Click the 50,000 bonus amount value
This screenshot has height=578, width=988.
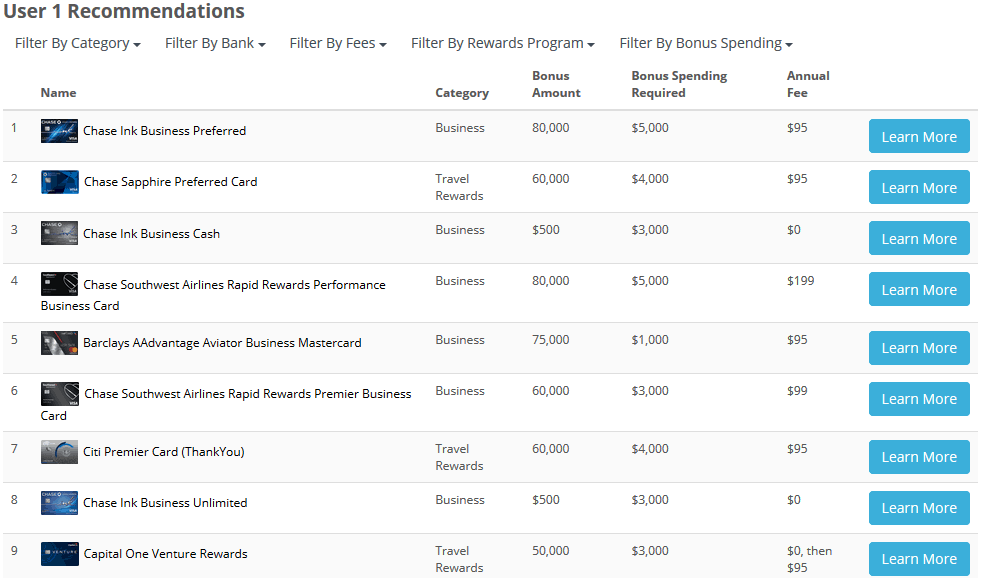coord(550,551)
